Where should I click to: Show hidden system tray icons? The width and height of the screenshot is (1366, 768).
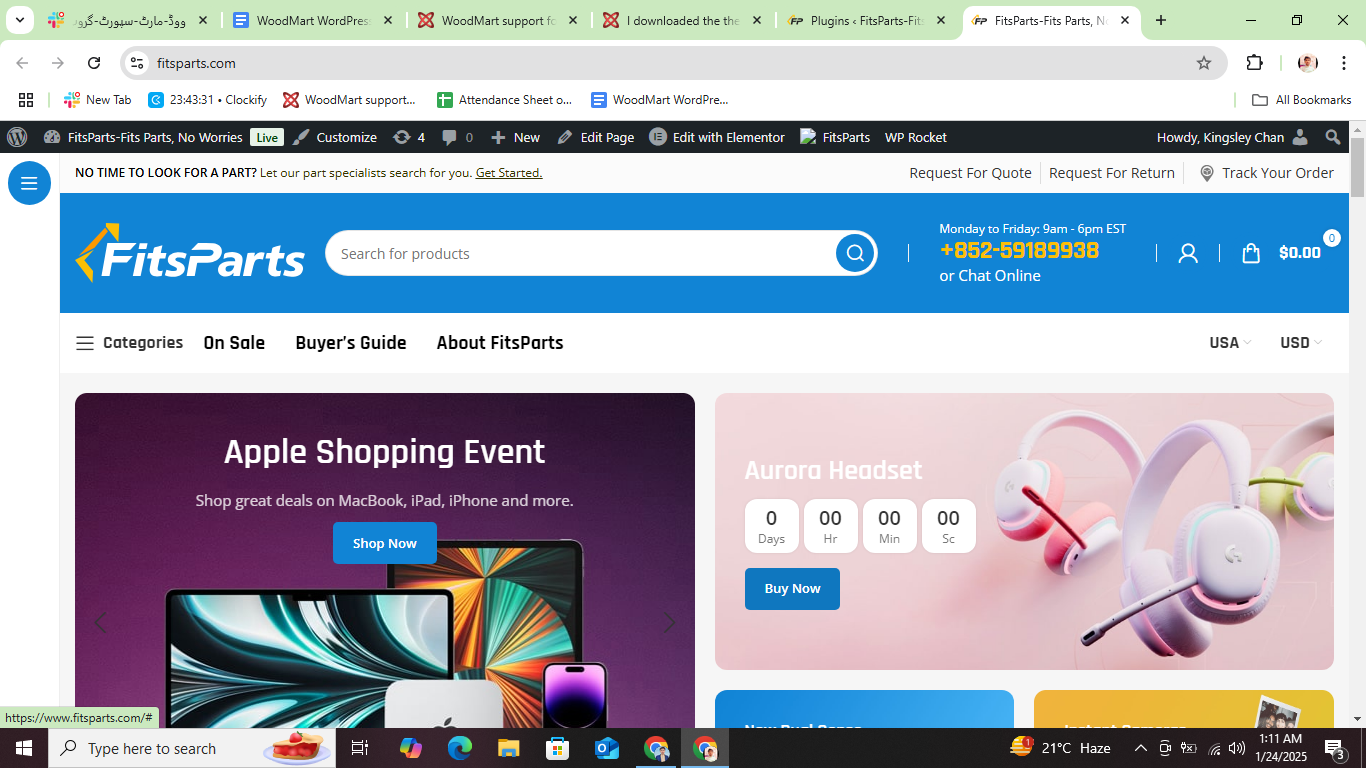pos(1140,748)
